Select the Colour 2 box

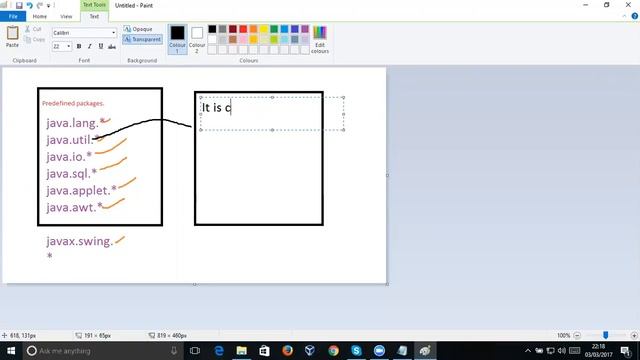click(197, 39)
